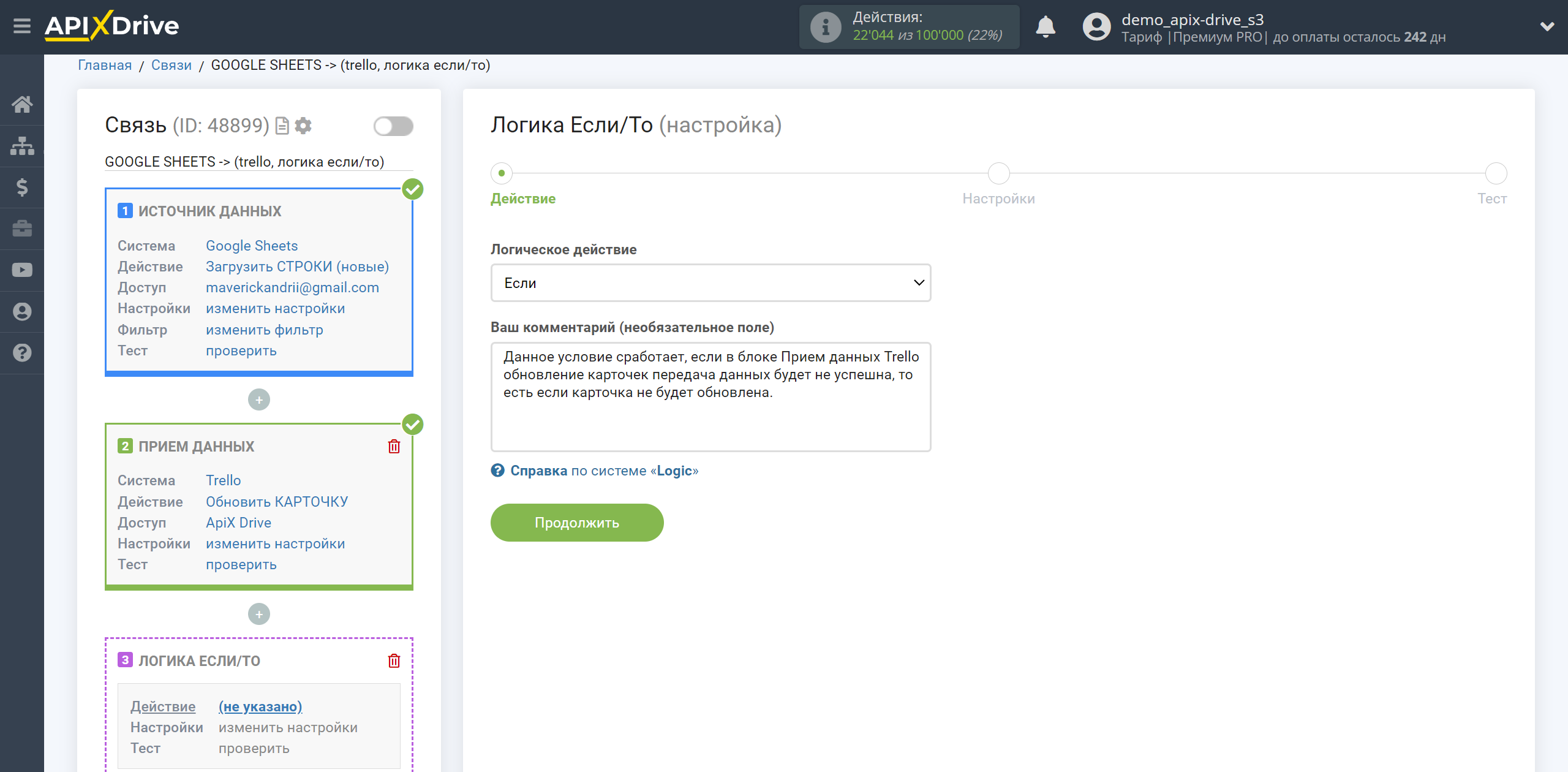1568x772 pixels.
Task: Open the actions info icon
Action: [825, 27]
